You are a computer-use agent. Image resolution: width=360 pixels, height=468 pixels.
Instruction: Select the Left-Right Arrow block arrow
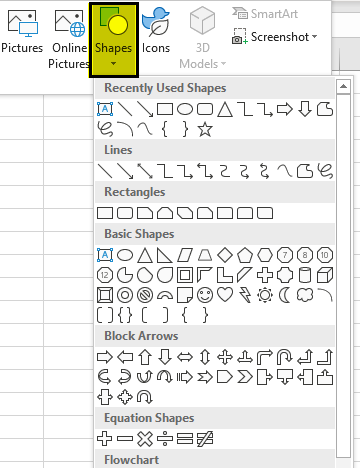click(185, 357)
